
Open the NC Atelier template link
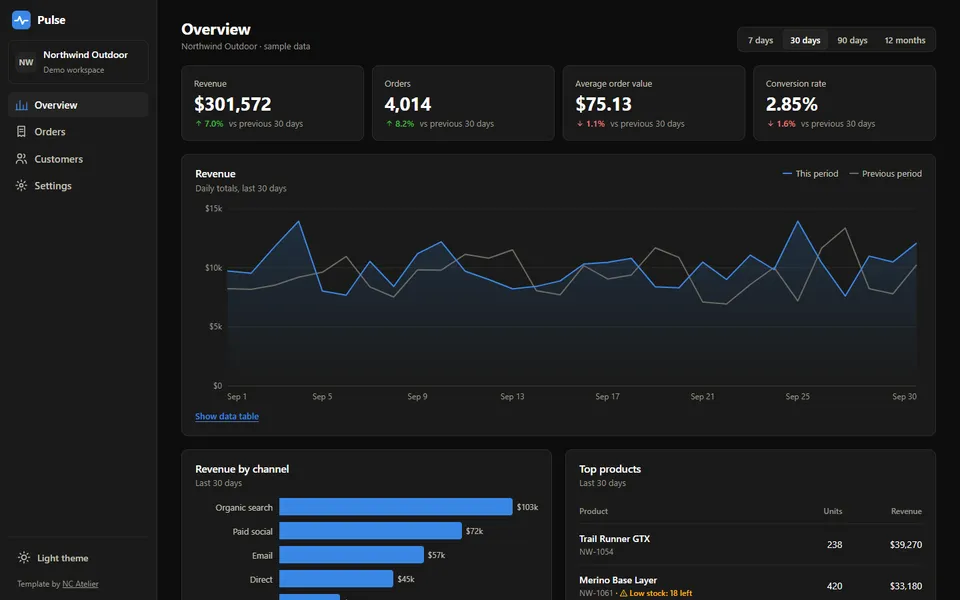(x=80, y=584)
